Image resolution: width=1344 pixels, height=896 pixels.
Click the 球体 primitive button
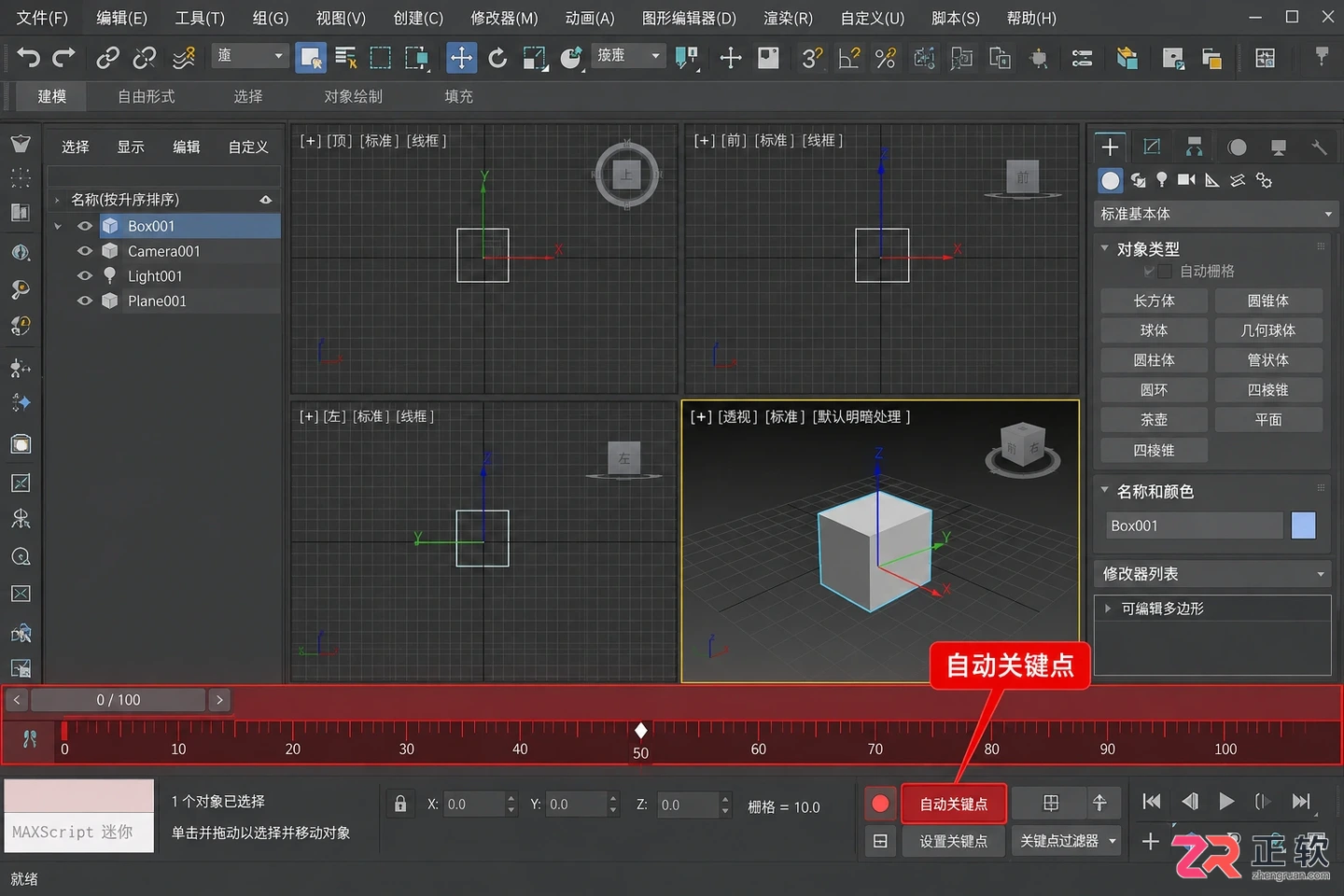[1154, 330]
